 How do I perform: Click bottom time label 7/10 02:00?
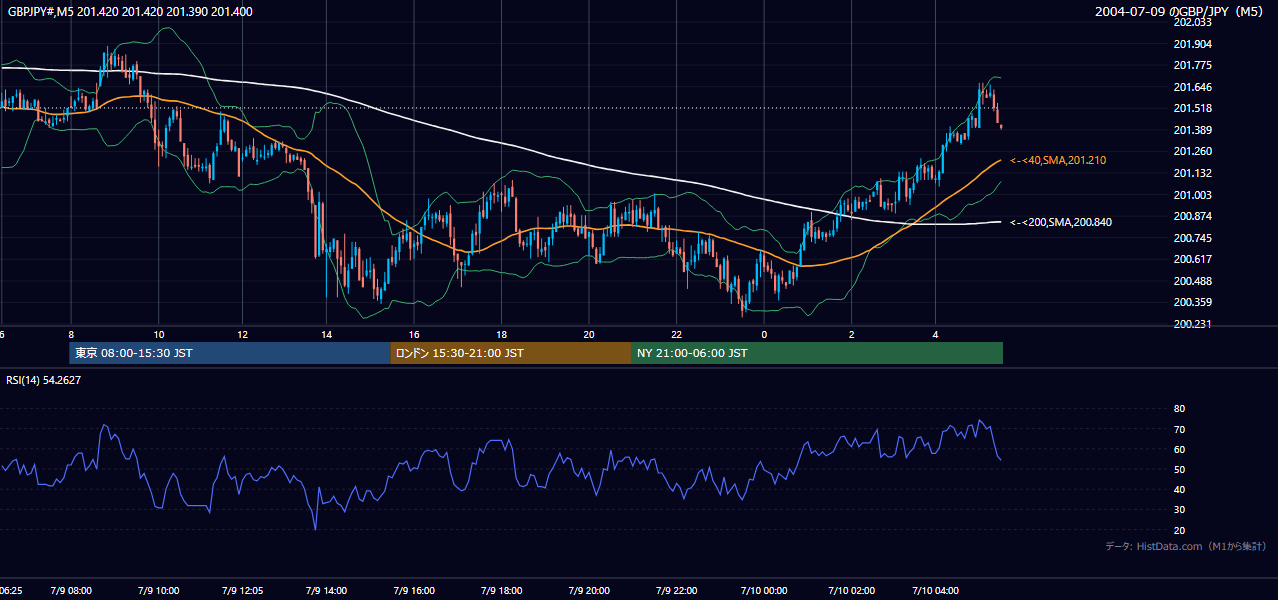point(852,591)
